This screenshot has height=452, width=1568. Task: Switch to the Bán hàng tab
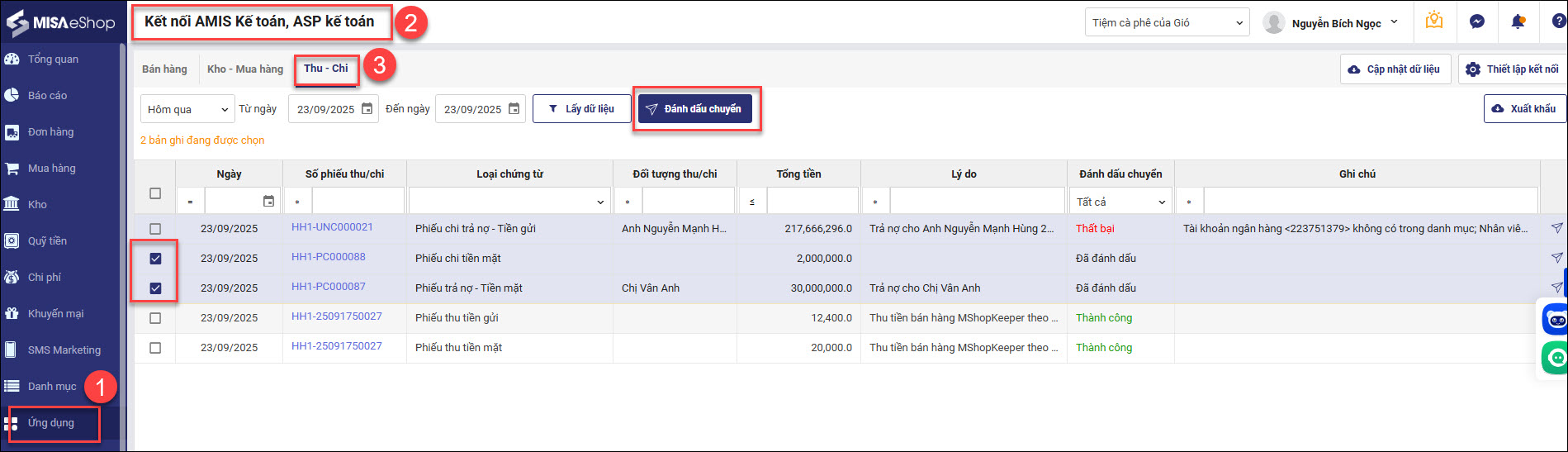(164, 69)
